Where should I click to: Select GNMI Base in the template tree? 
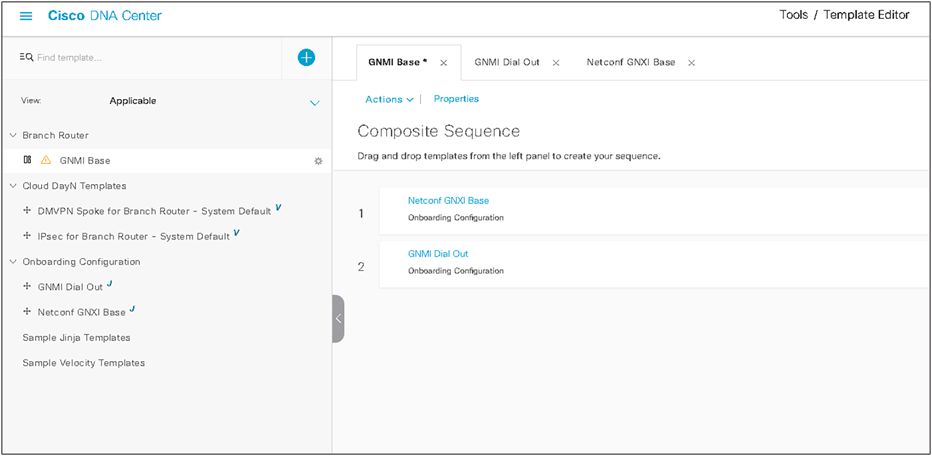pos(85,161)
